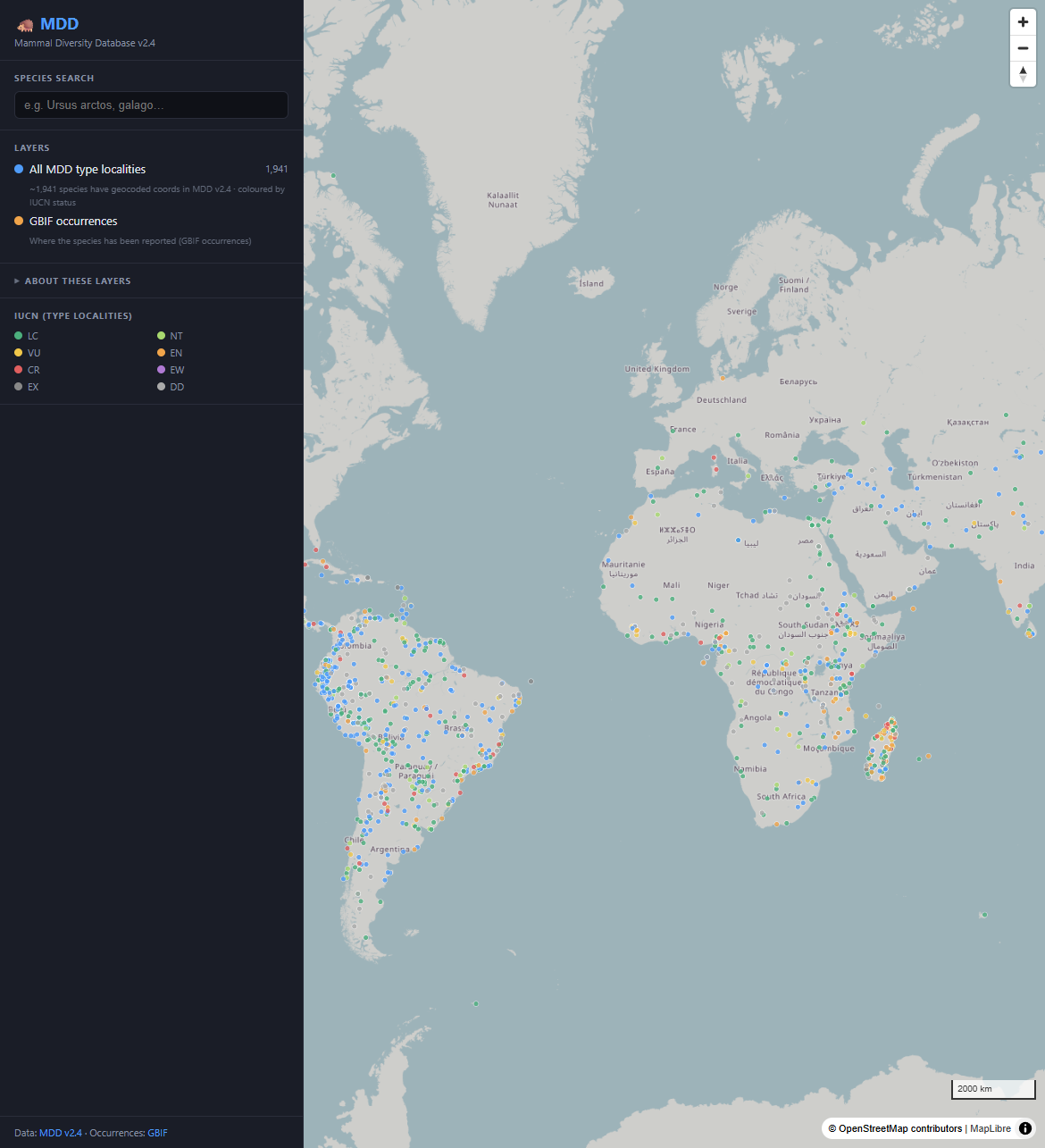
Task: Click the United Kingdom map label
Action: pyautogui.click(x=657, y=369)
